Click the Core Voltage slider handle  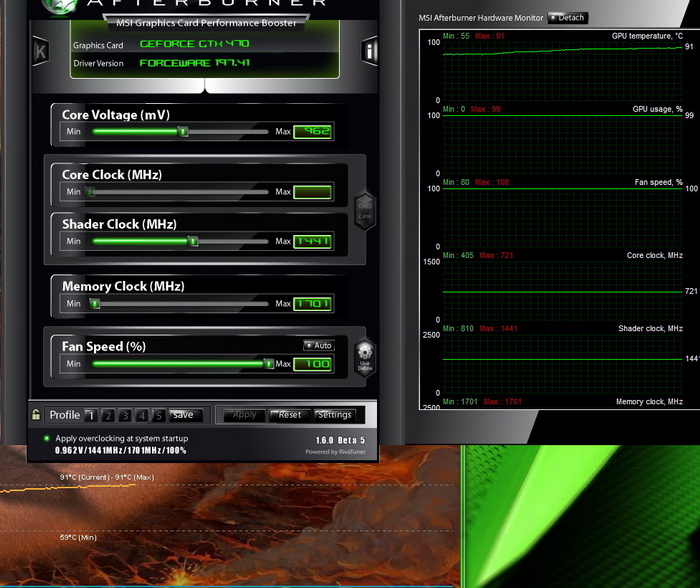(x=183, y=132)
